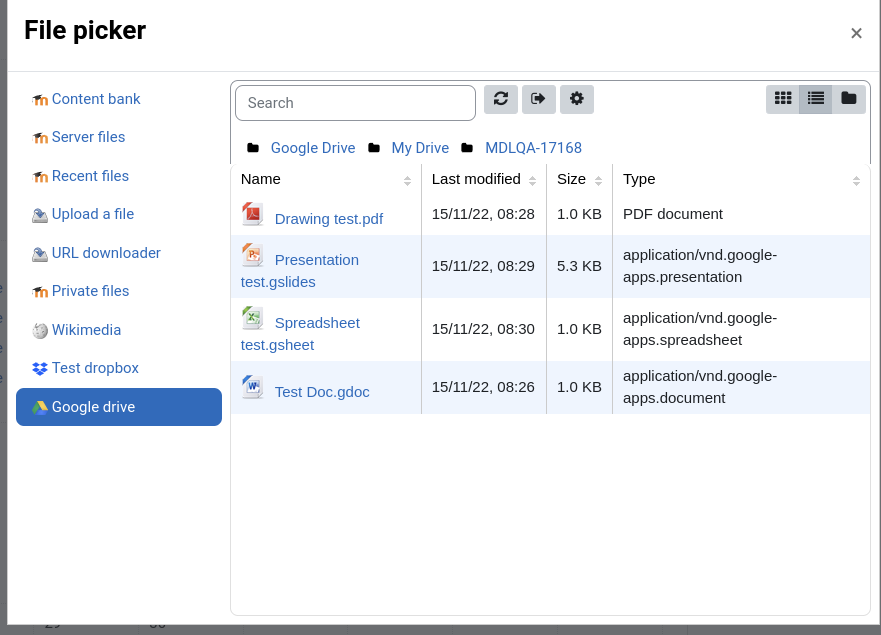Click the PDF document type cell
The height and width of the screenshot is (635, 881).
673,214
